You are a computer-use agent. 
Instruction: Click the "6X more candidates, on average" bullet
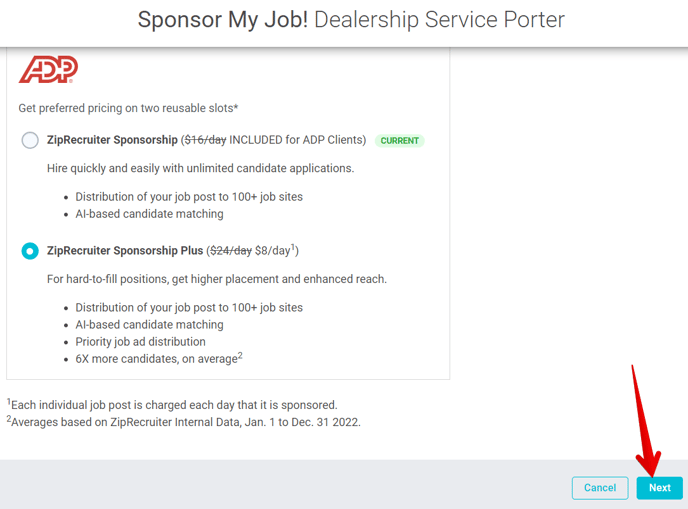(159, 358)
